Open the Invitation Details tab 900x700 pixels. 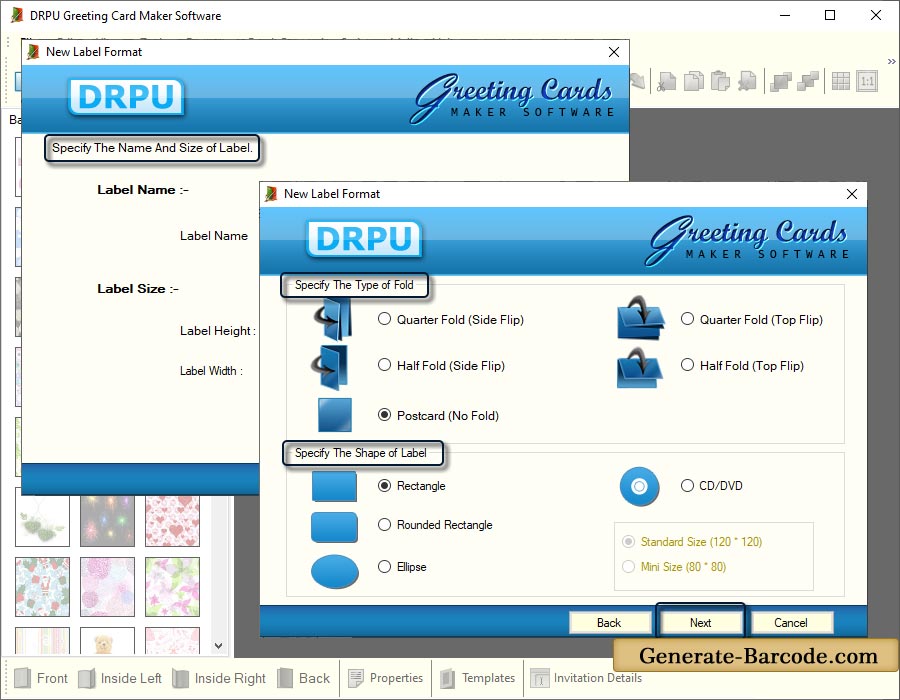point(586,678)
